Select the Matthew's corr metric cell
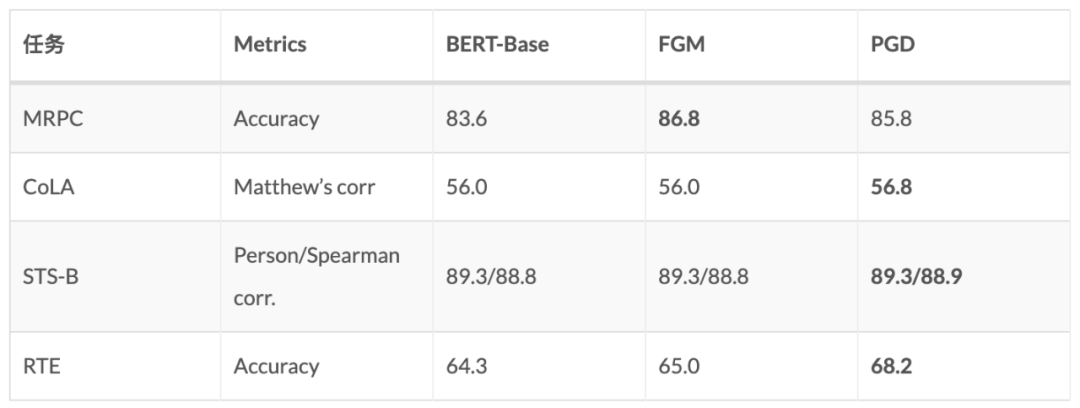This screenshot has height=408, width=1080. point(305,187)
